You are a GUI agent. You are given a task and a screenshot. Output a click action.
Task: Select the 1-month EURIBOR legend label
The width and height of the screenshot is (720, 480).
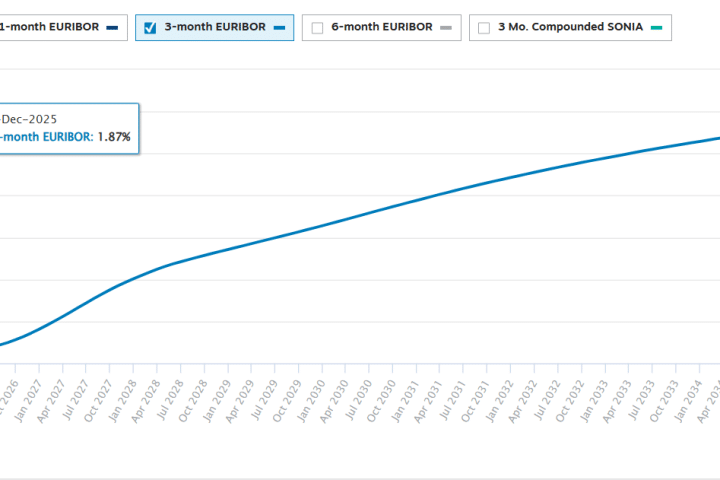(x=50, y=27)
